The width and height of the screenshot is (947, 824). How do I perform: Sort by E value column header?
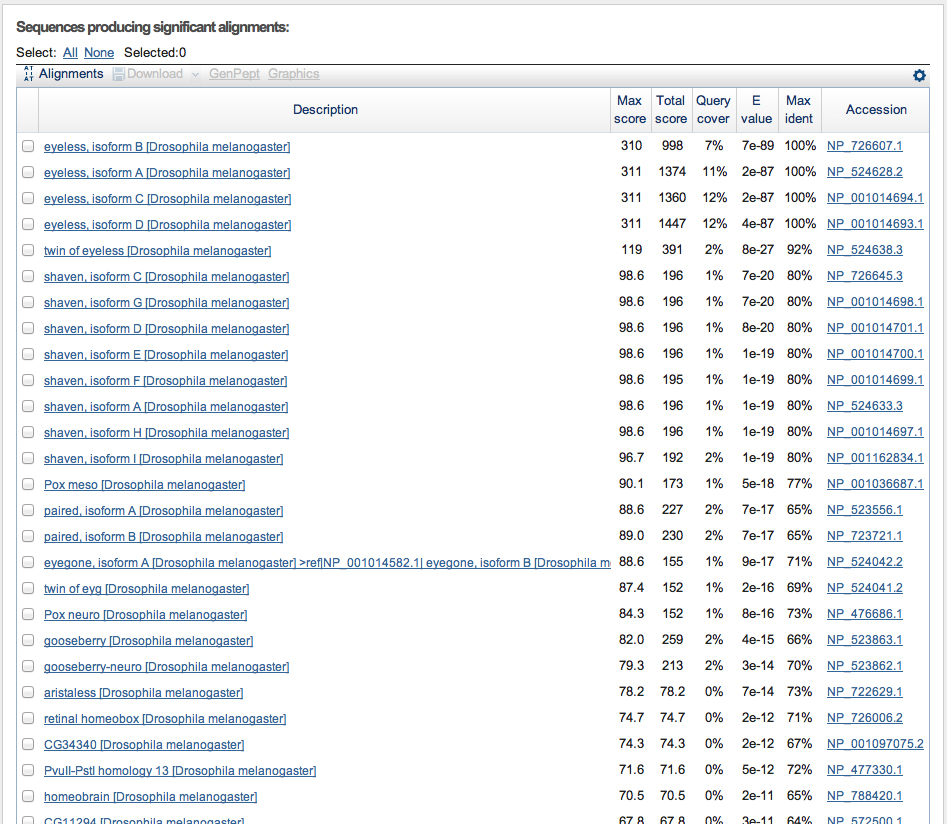(x=757, y=110)
